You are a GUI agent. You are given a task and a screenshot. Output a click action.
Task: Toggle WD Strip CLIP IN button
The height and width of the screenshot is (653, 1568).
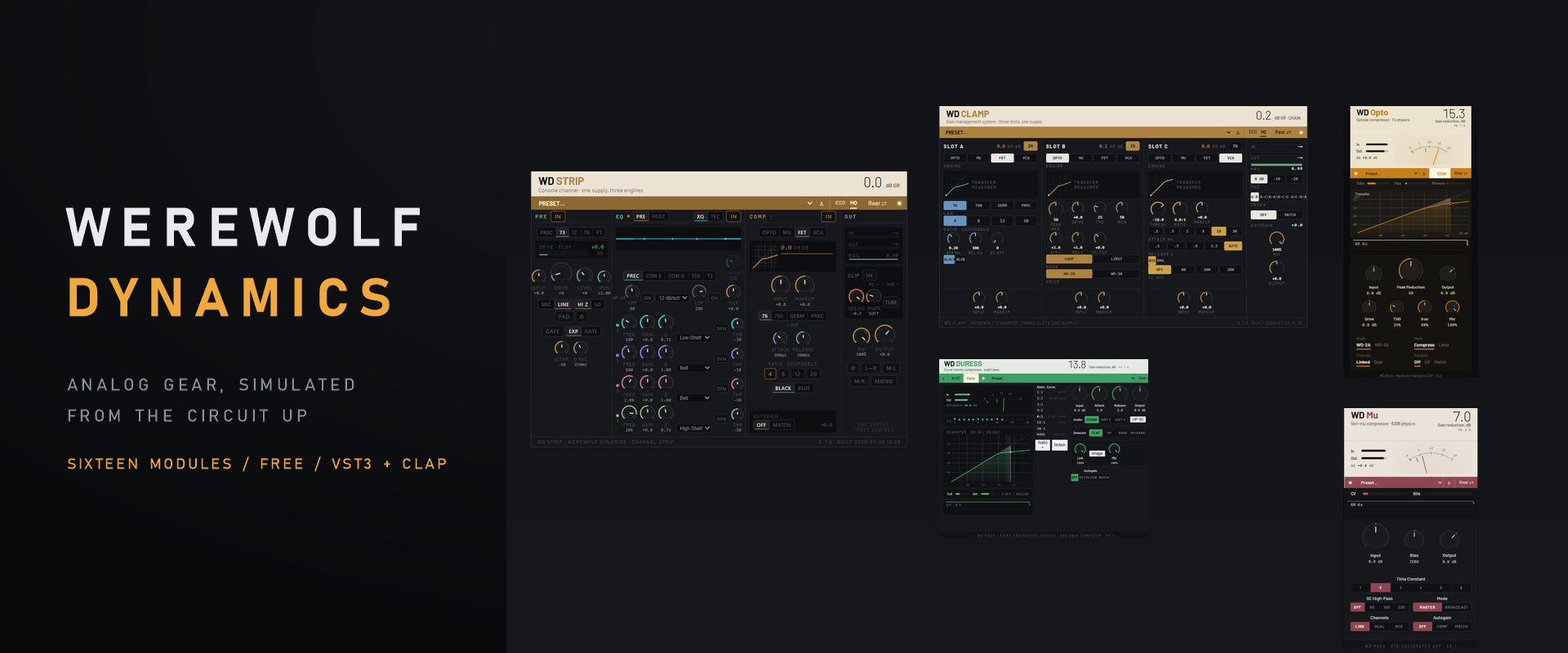pos(870,276)
